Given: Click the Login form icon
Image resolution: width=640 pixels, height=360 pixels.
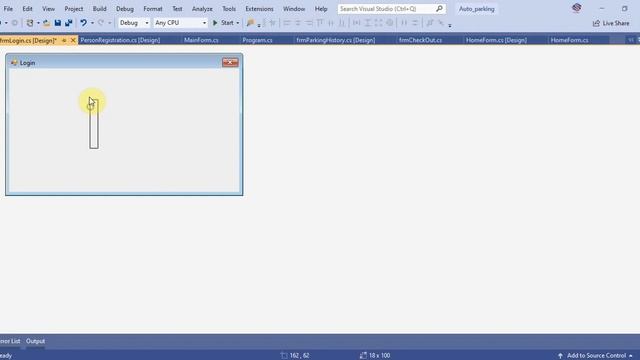Looking at the screenshot, I should 14,62.
